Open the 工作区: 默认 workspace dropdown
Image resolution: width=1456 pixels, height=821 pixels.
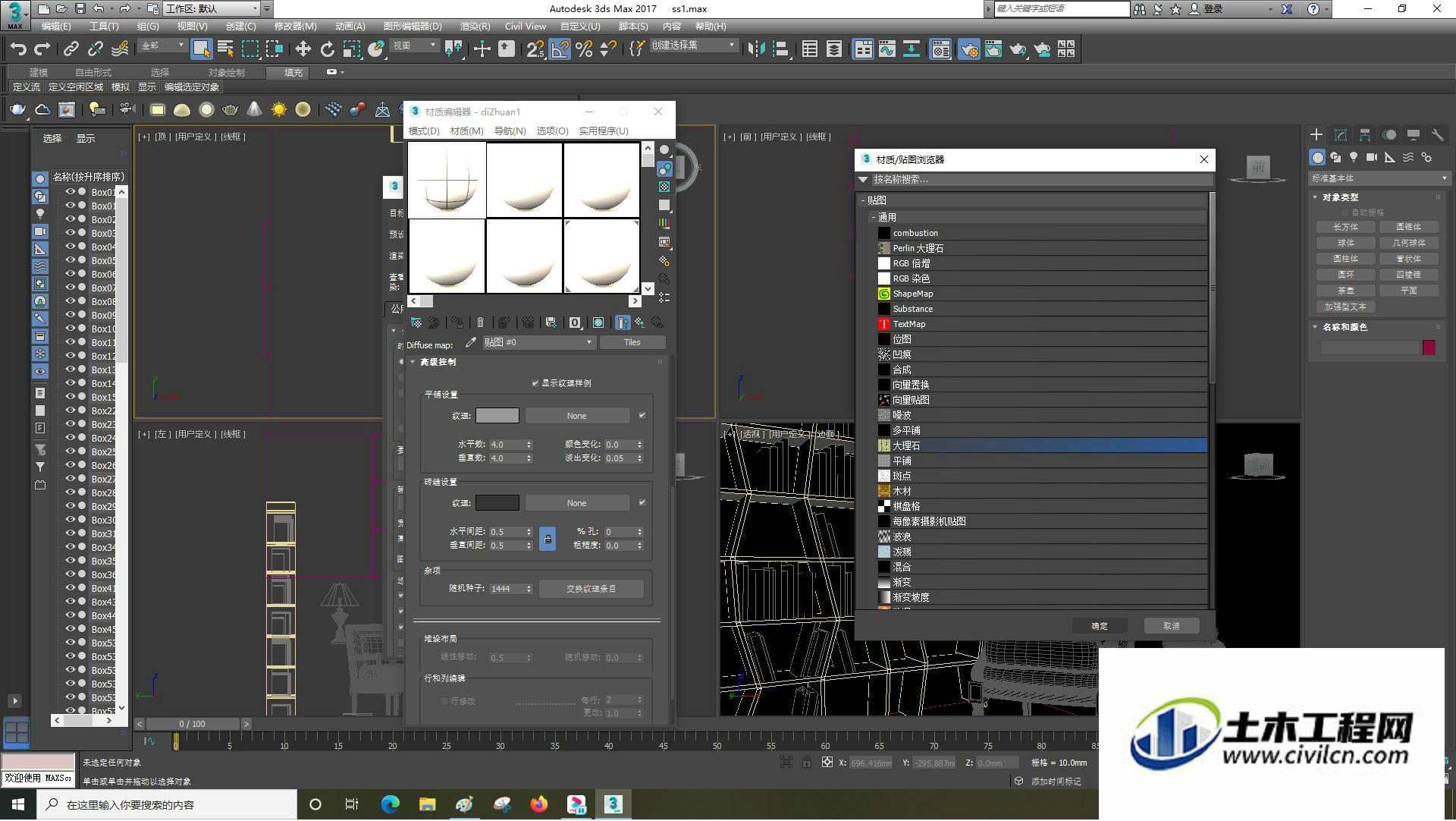(x=211, y=8)
